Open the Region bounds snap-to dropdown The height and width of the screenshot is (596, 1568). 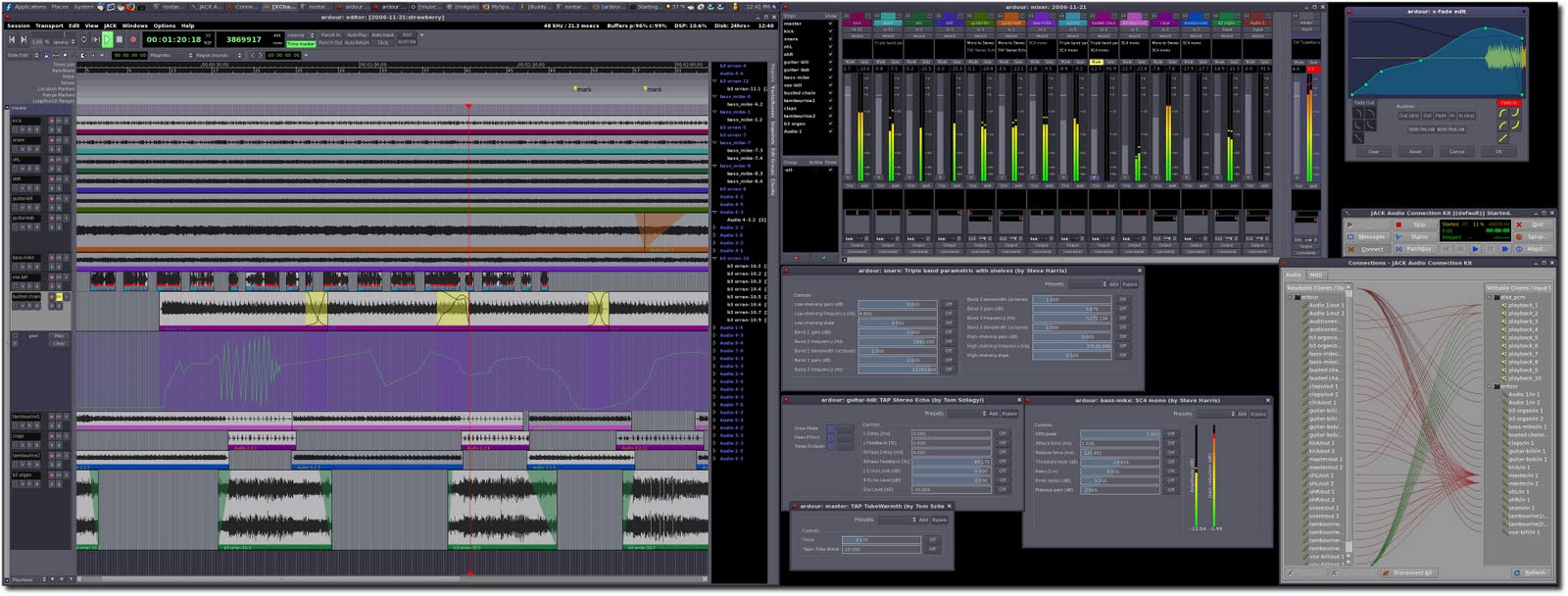[x=219, y=55]
